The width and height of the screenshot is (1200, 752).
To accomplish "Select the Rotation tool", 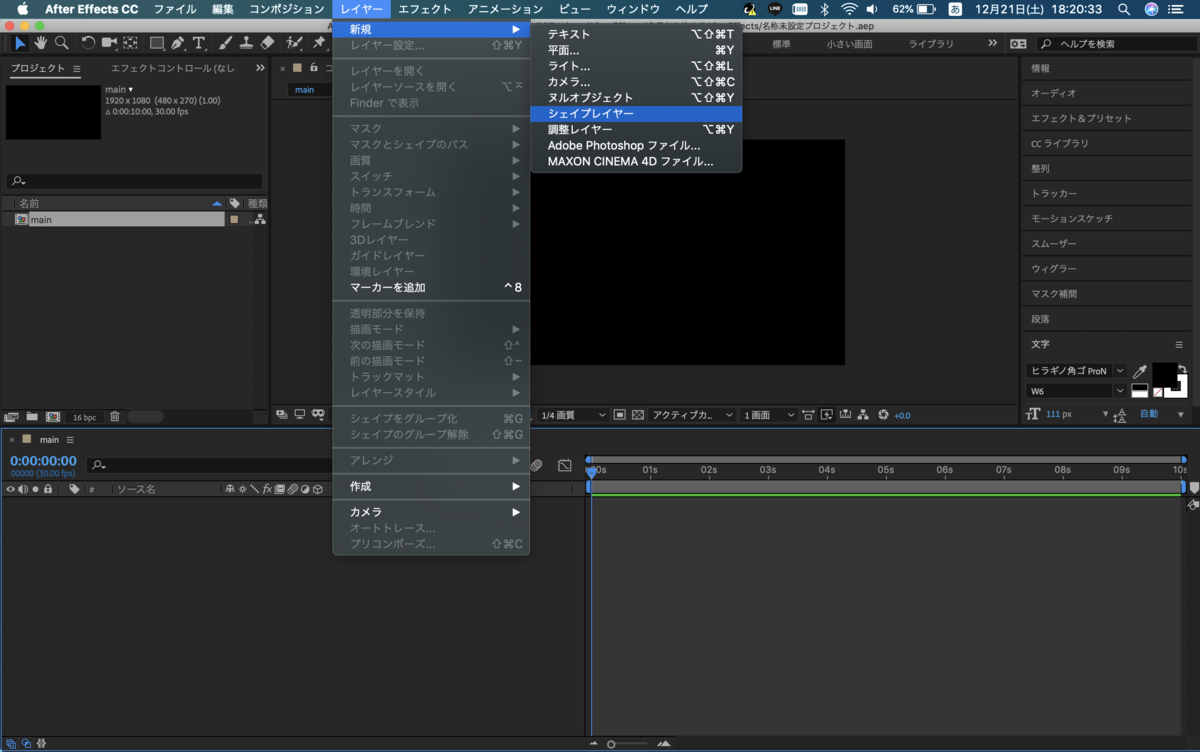I will click(88, 43).
